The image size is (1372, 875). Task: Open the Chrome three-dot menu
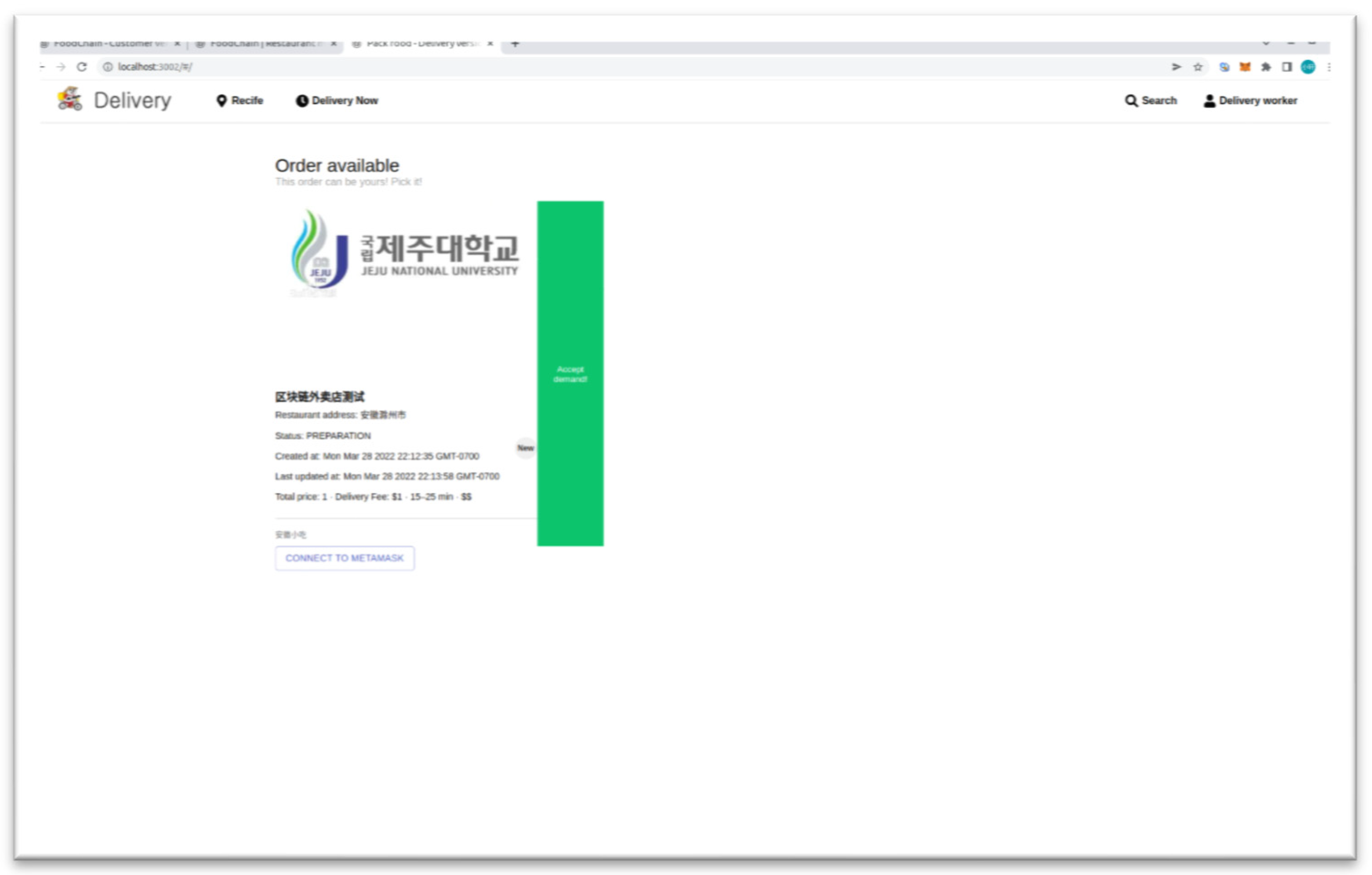1329,67
